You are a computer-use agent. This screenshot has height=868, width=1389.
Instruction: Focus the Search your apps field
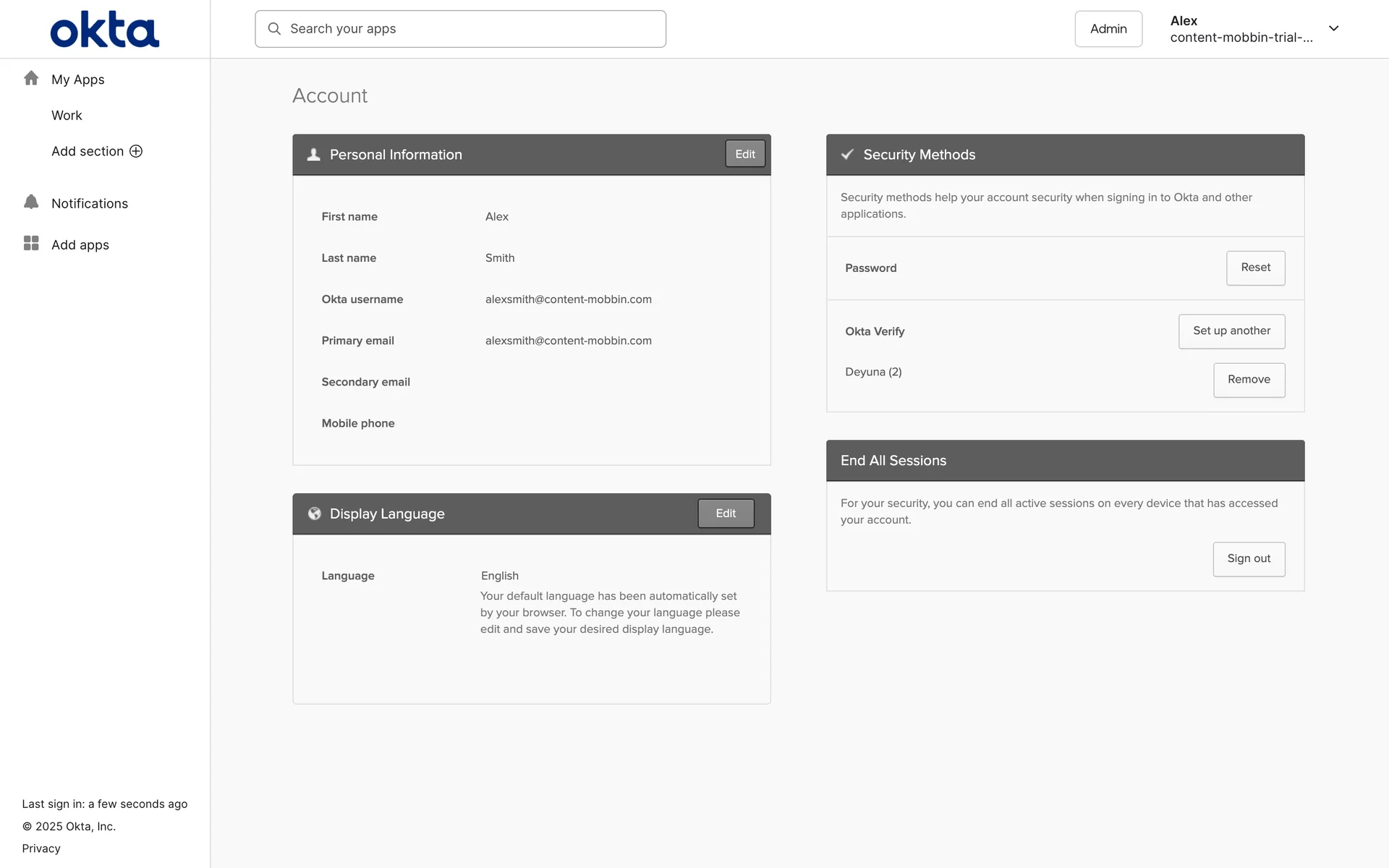pos(470,29)
